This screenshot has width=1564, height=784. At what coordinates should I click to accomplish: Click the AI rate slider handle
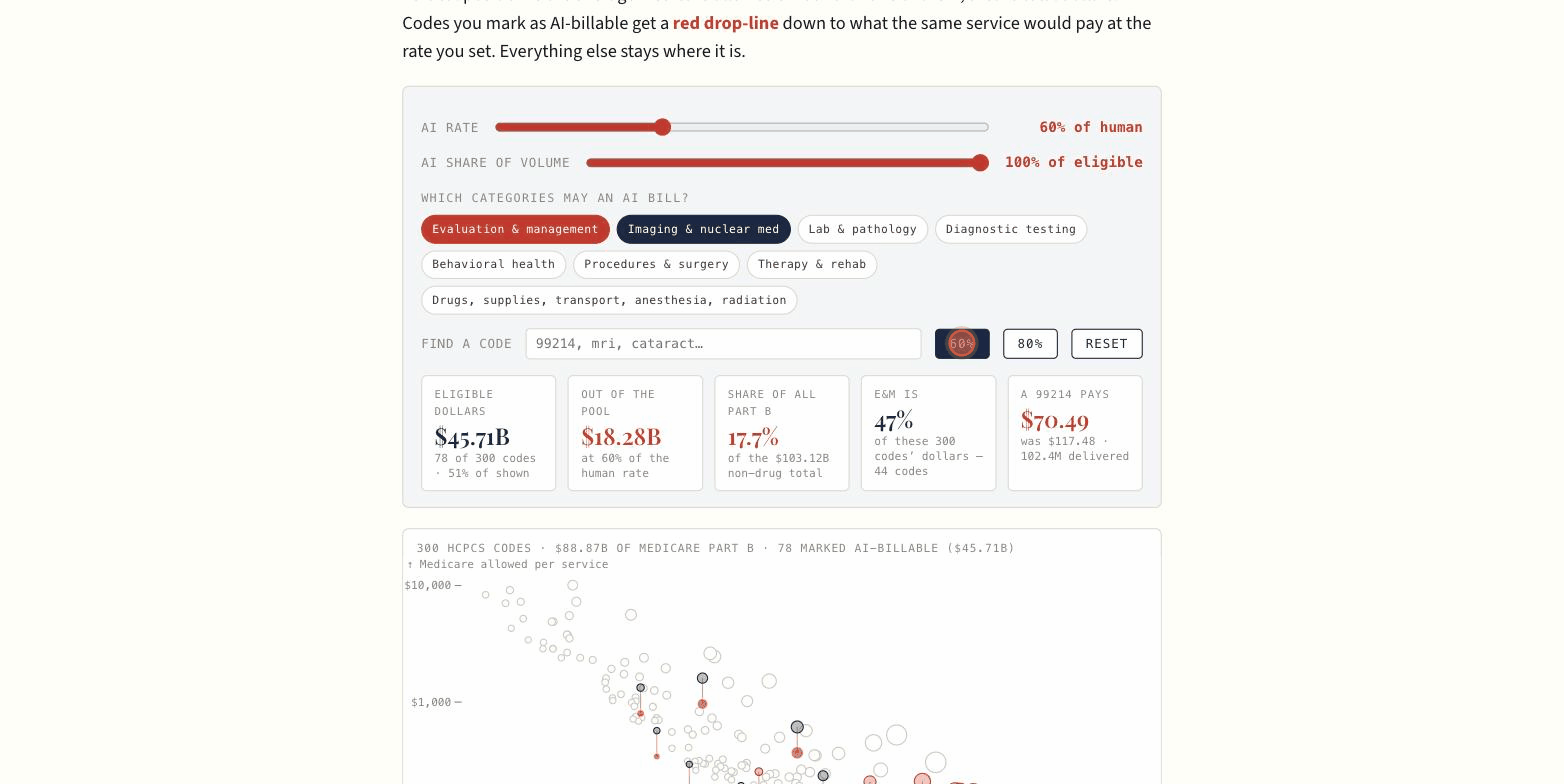(x=662, y=127)
